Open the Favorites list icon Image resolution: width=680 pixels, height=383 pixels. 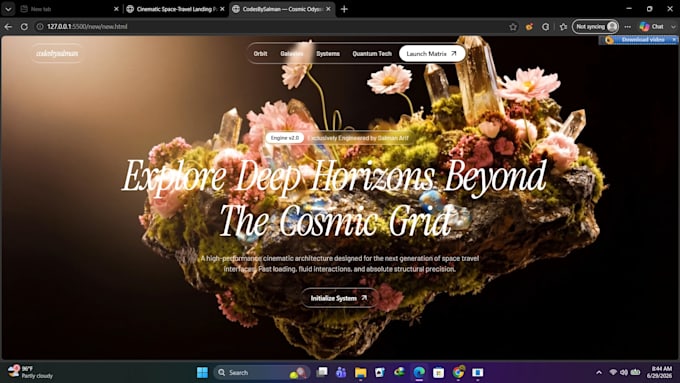tap(563, 26)
